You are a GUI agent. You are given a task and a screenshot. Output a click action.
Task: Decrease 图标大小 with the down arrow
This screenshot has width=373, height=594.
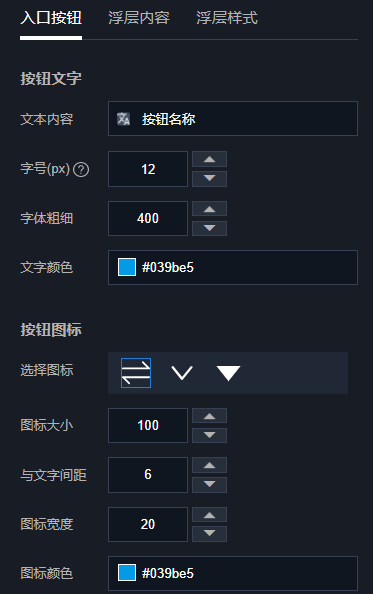(209, 435)
